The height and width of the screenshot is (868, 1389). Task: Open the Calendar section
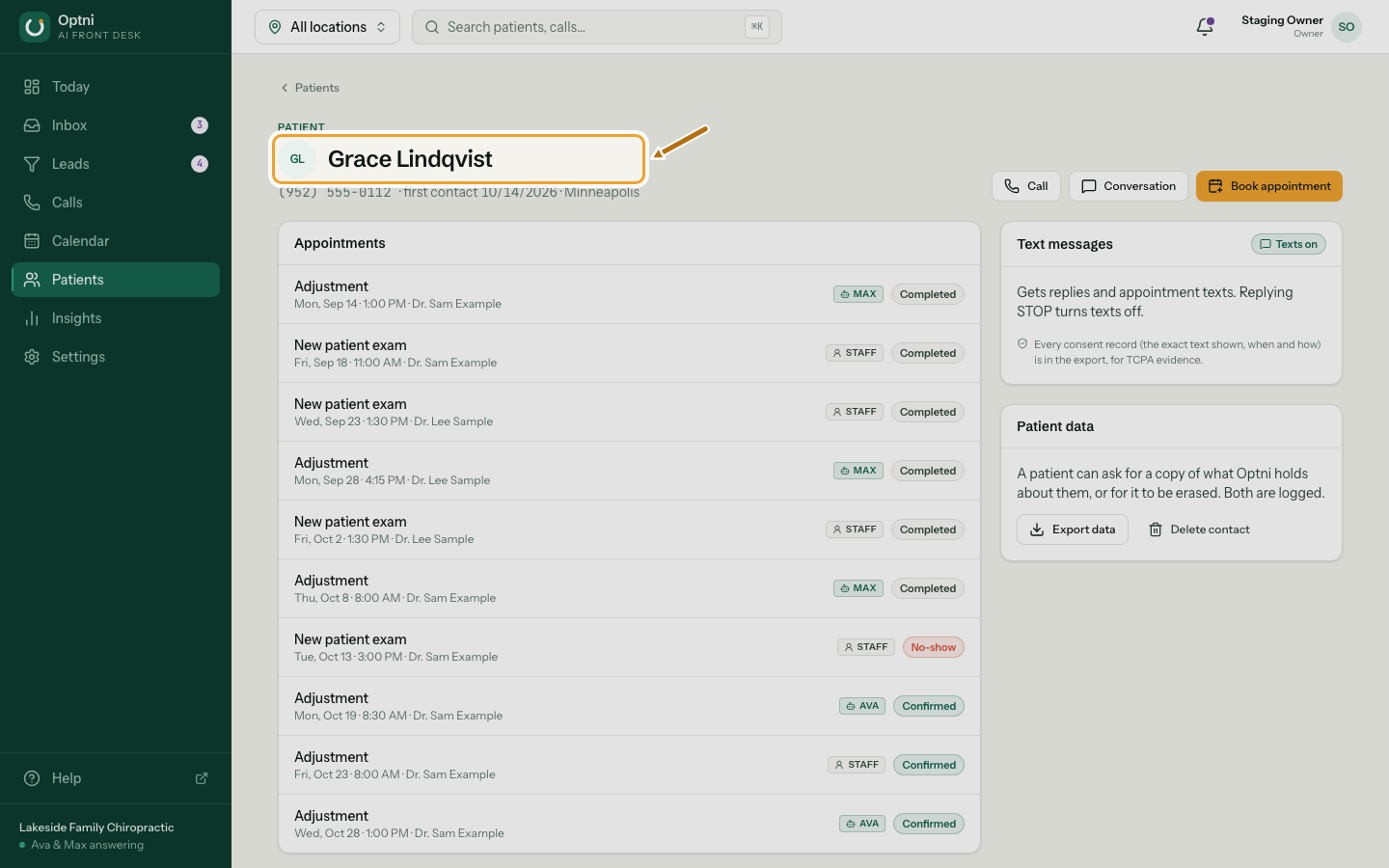[116, 241]
